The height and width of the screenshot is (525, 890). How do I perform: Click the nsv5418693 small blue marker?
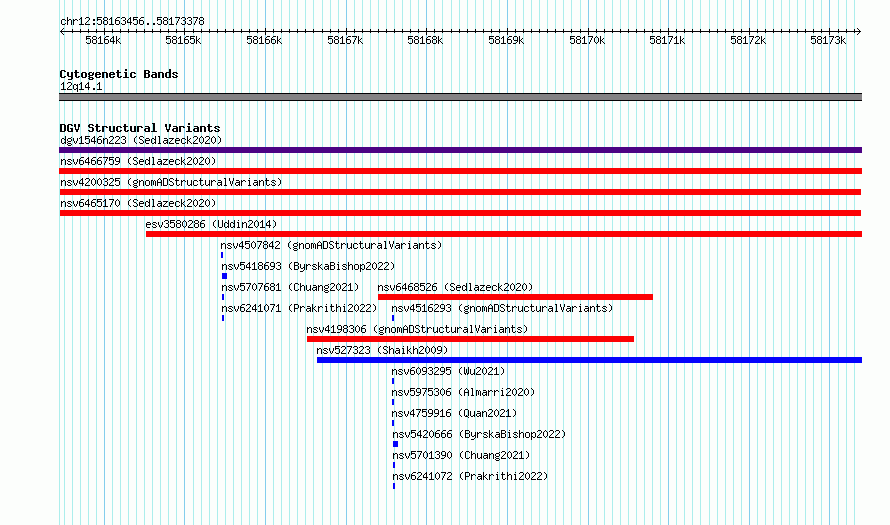click(x=224, y=276)
